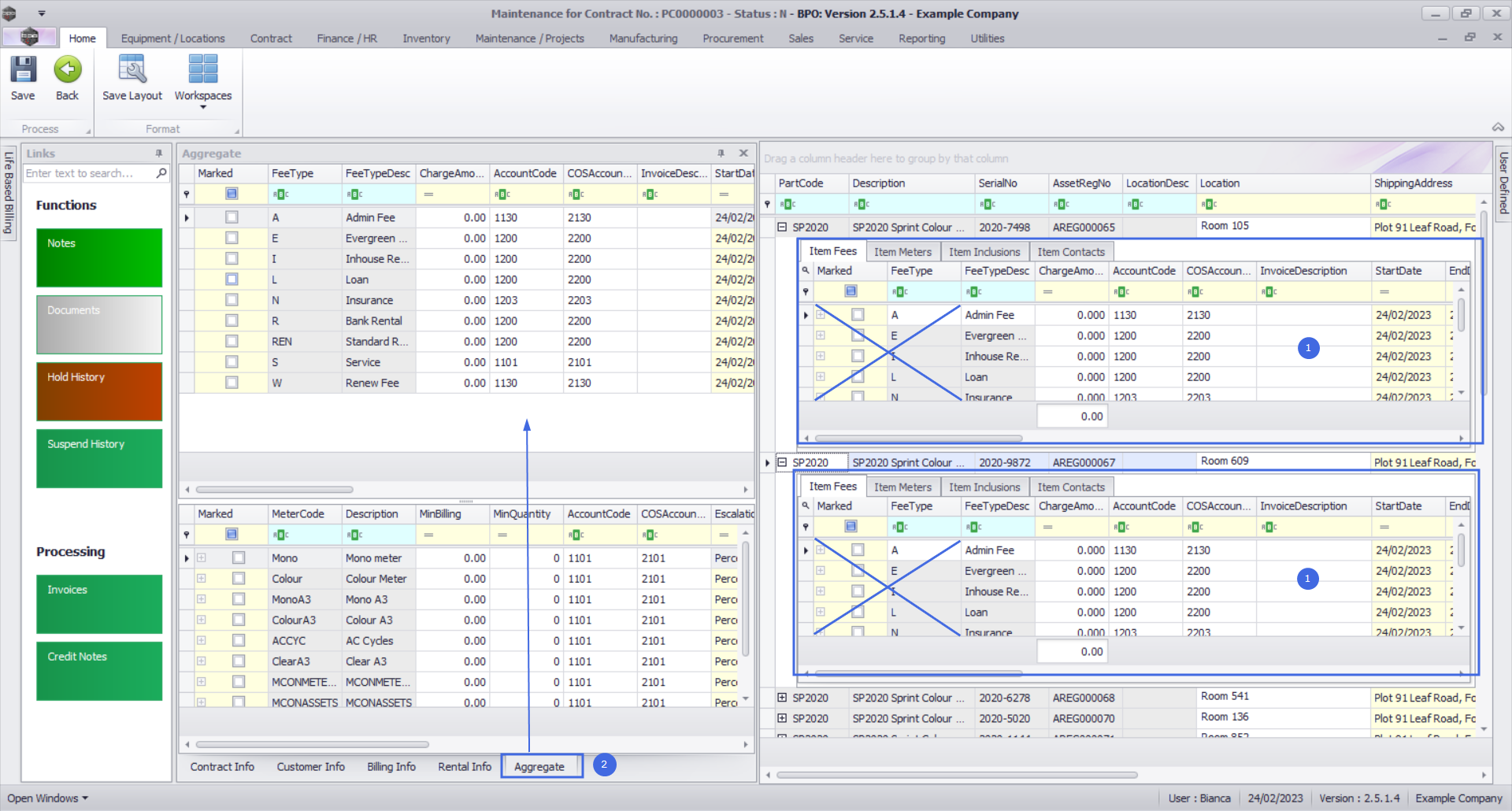Click the AREG000068 asset register cell
This screenshot has height=811, width=1512.
click(x=1084, y=698)
